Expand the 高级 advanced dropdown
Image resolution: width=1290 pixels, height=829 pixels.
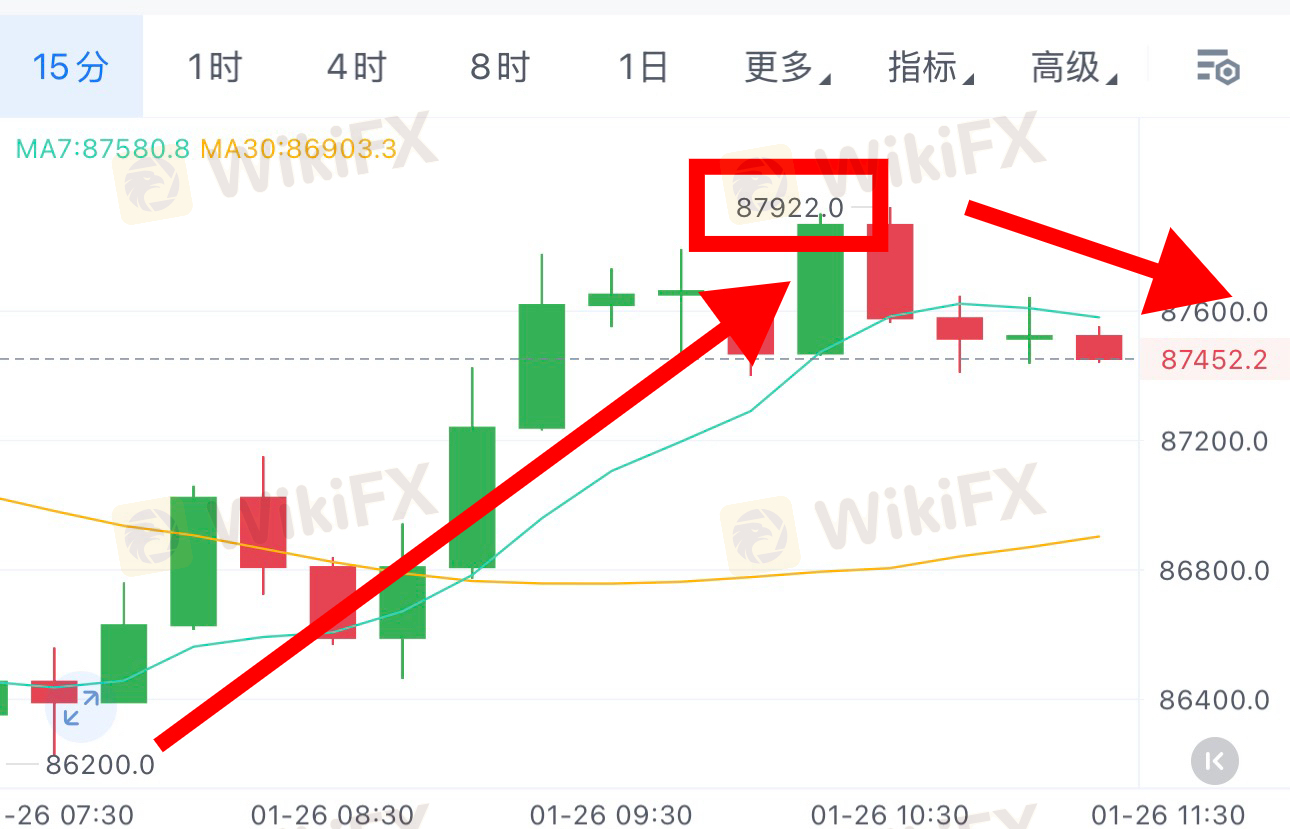click(x=1074, y=68)
